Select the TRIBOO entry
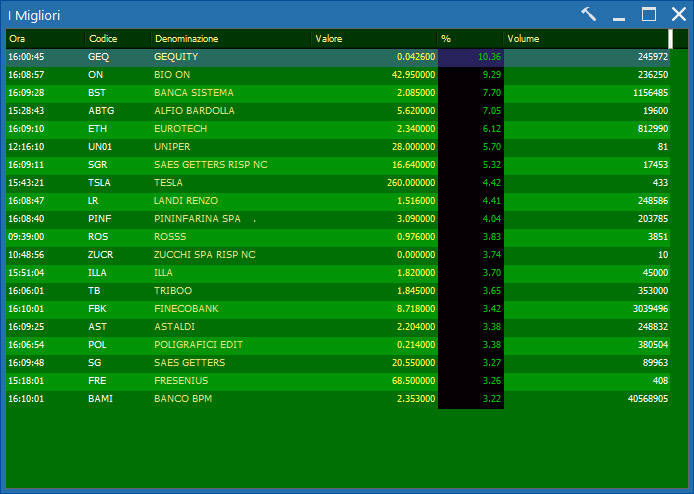The height and width of the screenshot is (494, 694). tap(173, 291)
